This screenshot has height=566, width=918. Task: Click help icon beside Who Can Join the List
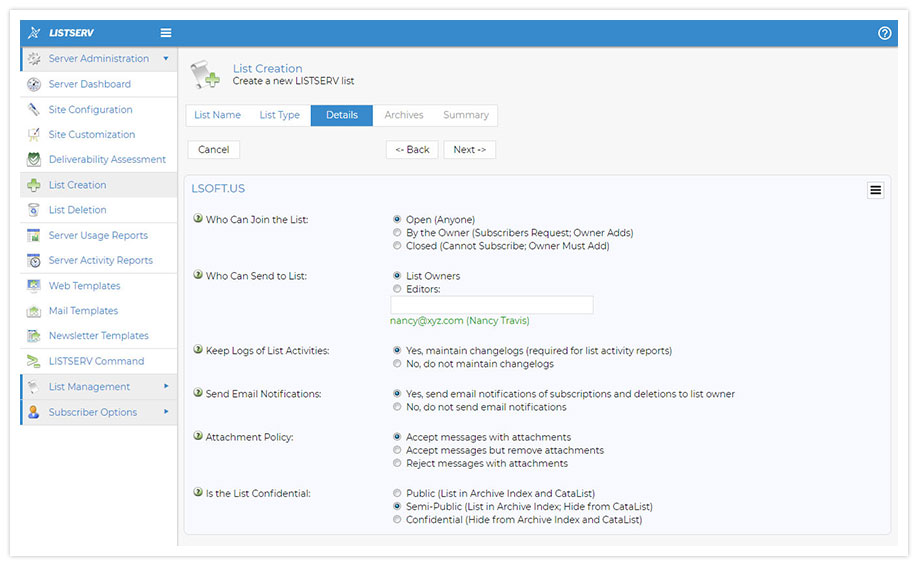198,218
